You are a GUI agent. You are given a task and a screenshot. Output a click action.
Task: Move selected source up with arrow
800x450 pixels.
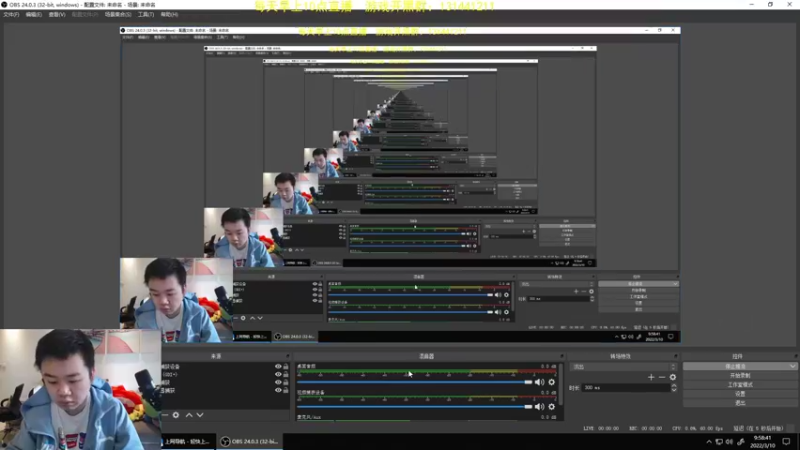click(x=189, y=415)
